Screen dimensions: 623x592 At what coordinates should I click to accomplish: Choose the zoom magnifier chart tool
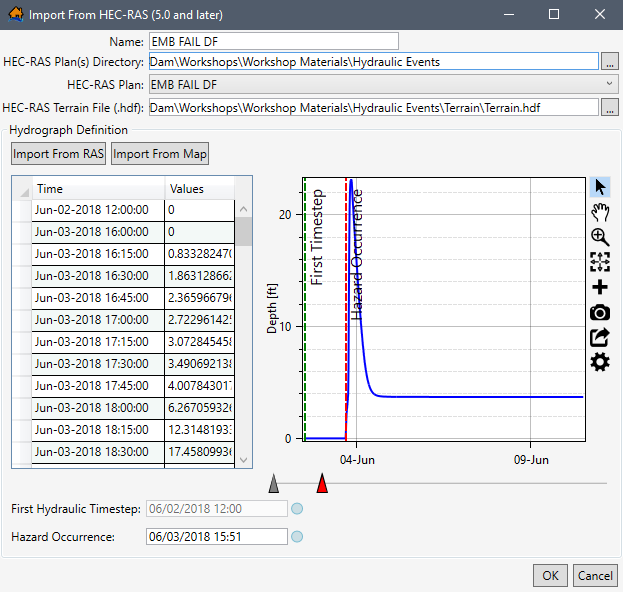point(600,237)
